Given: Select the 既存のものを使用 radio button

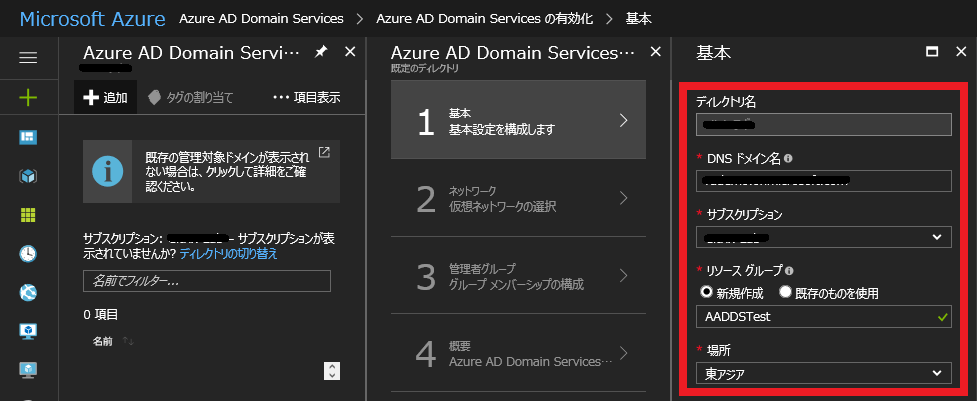Looking at the screenshot, I should (786, 292).
